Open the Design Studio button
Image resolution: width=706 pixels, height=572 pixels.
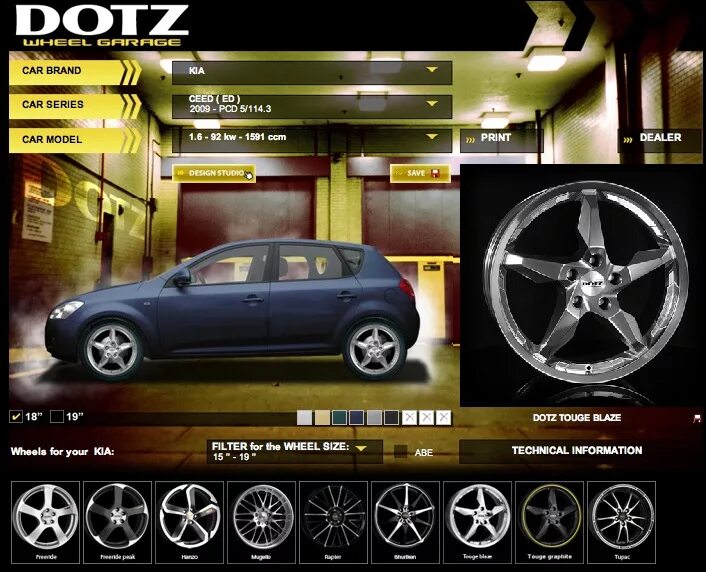pyautogui.click(x=214, y=173)
